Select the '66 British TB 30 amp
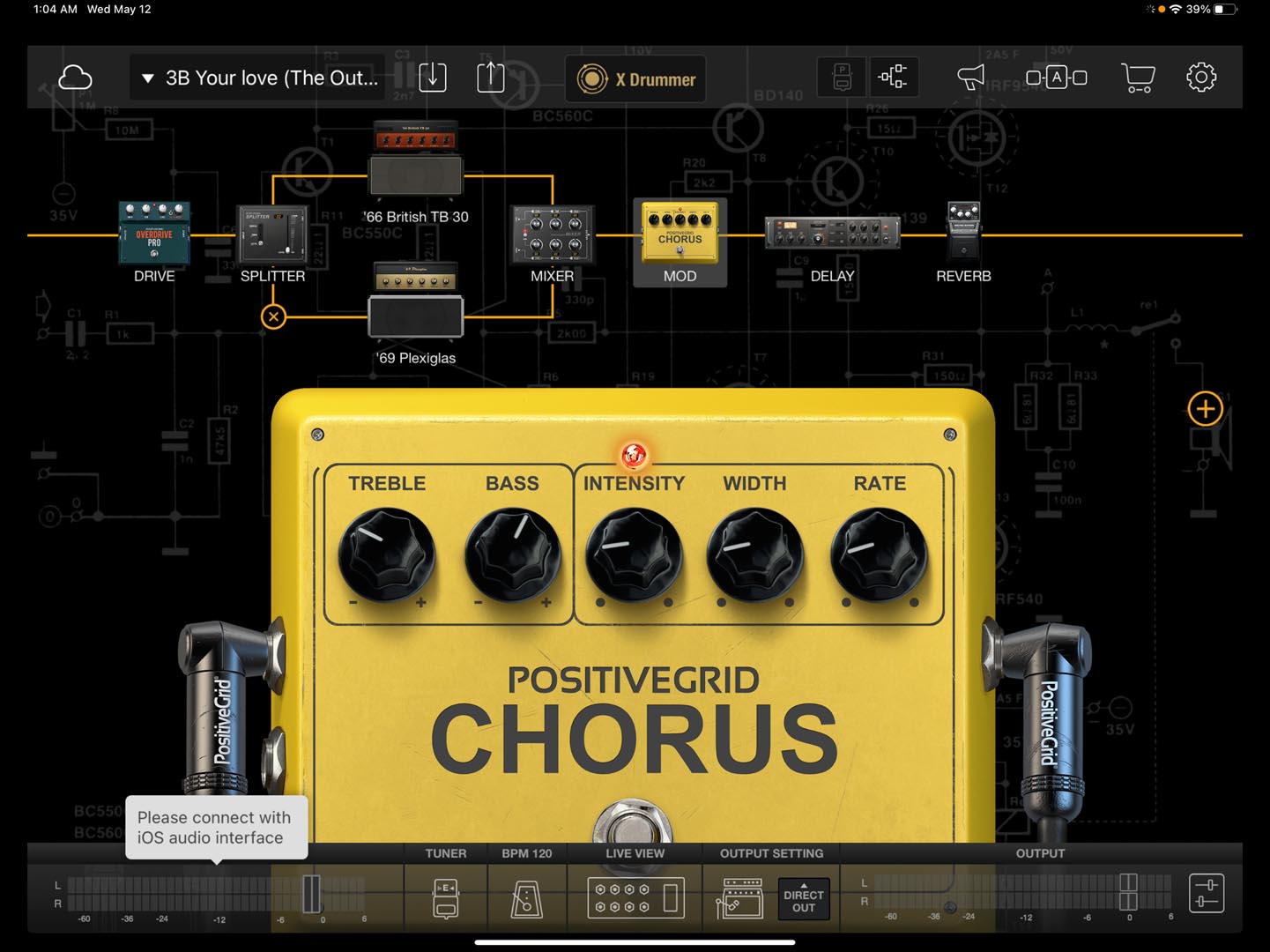 (x=415, y=159)
